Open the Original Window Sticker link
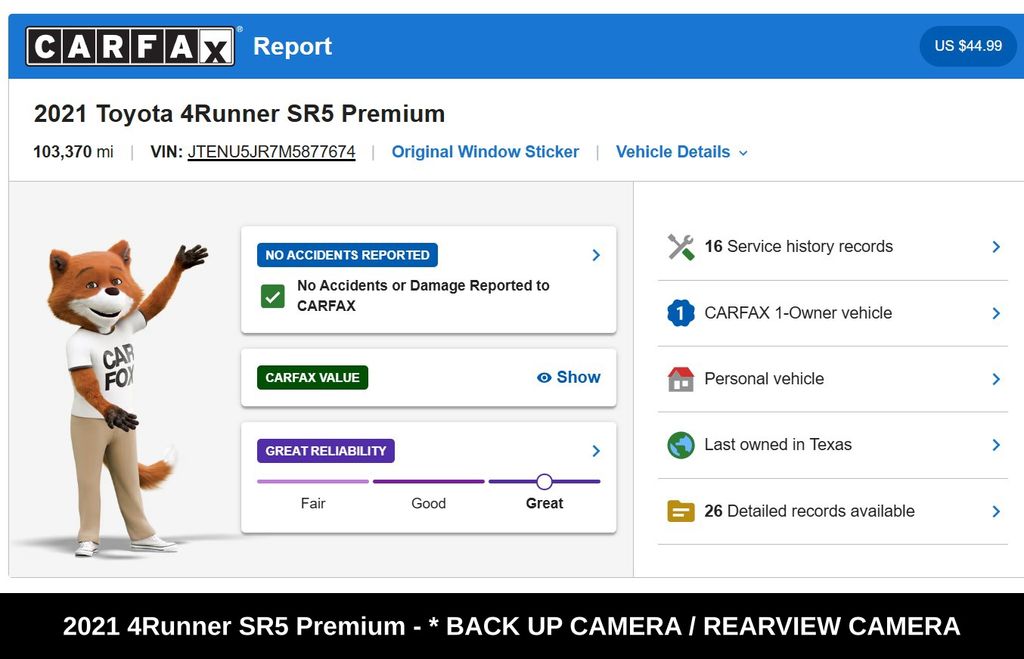The height and width of the screenshot is (659, 1024). pos(485,152)
